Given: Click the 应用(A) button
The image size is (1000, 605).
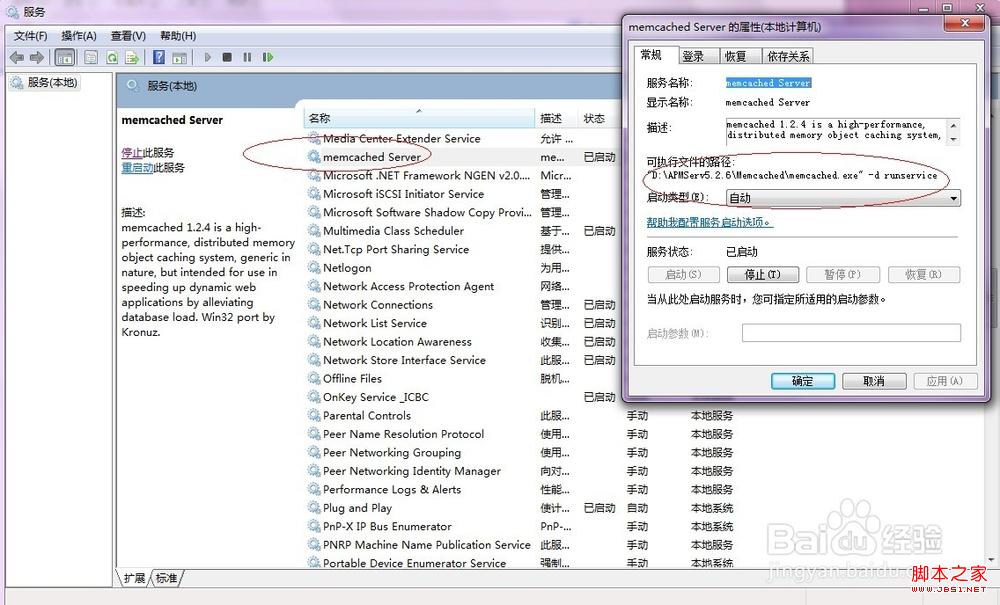Looking at the screenshot, I should click(x=945, y=381).
